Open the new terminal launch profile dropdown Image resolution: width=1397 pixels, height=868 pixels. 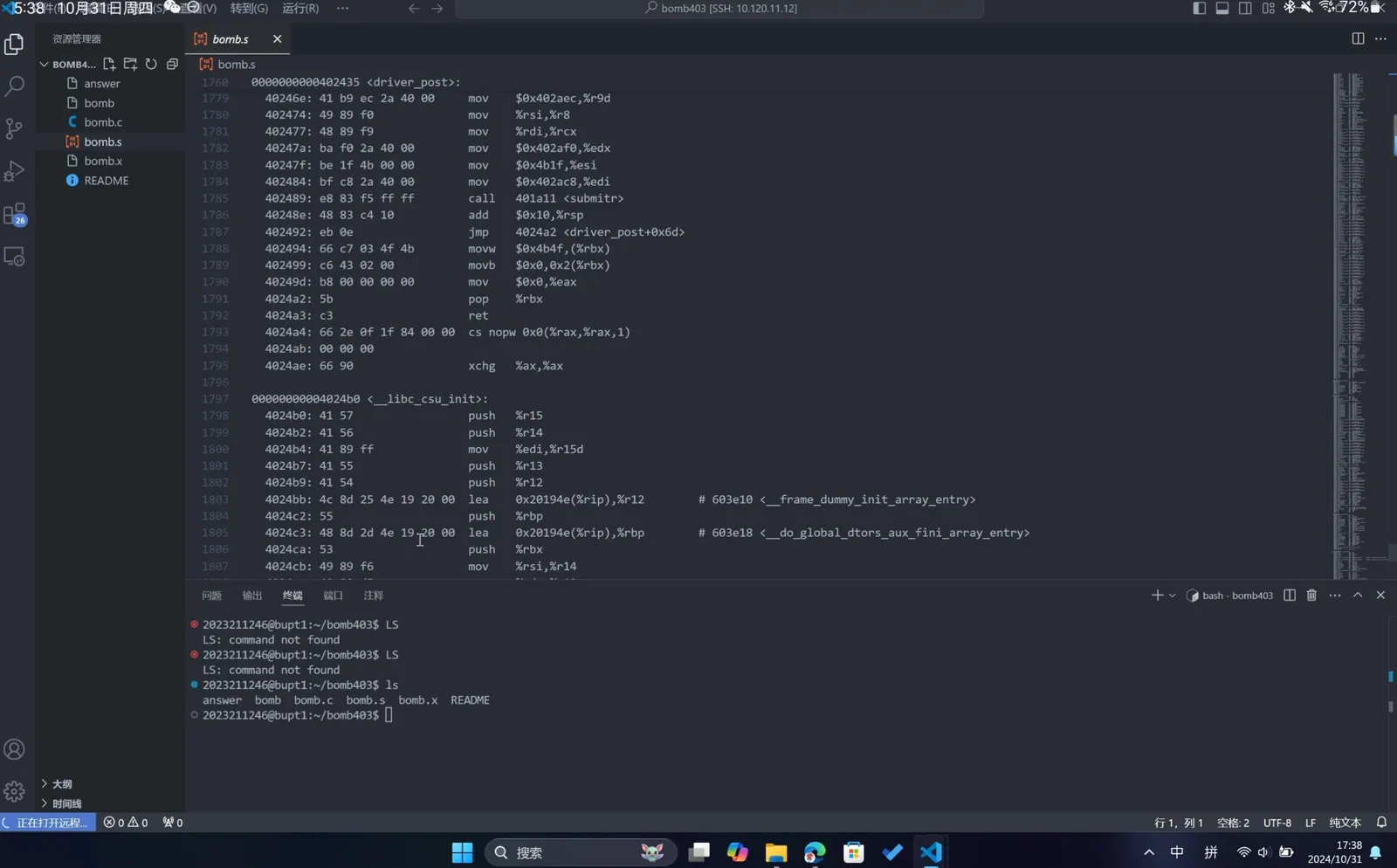pyautogui.click(x=1172, y=596)
